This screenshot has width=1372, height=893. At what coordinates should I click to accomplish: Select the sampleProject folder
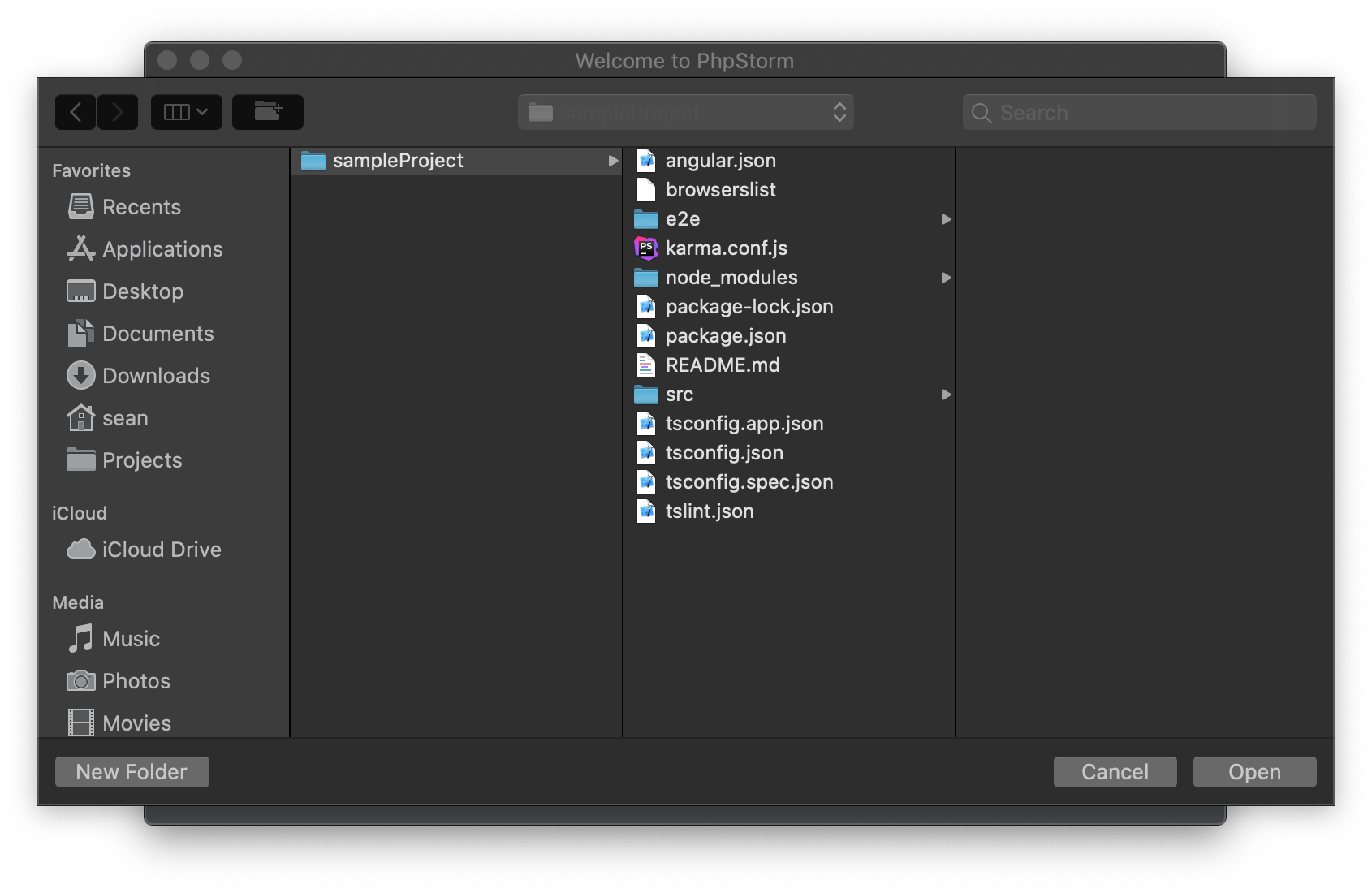click(x=456, y=161)
